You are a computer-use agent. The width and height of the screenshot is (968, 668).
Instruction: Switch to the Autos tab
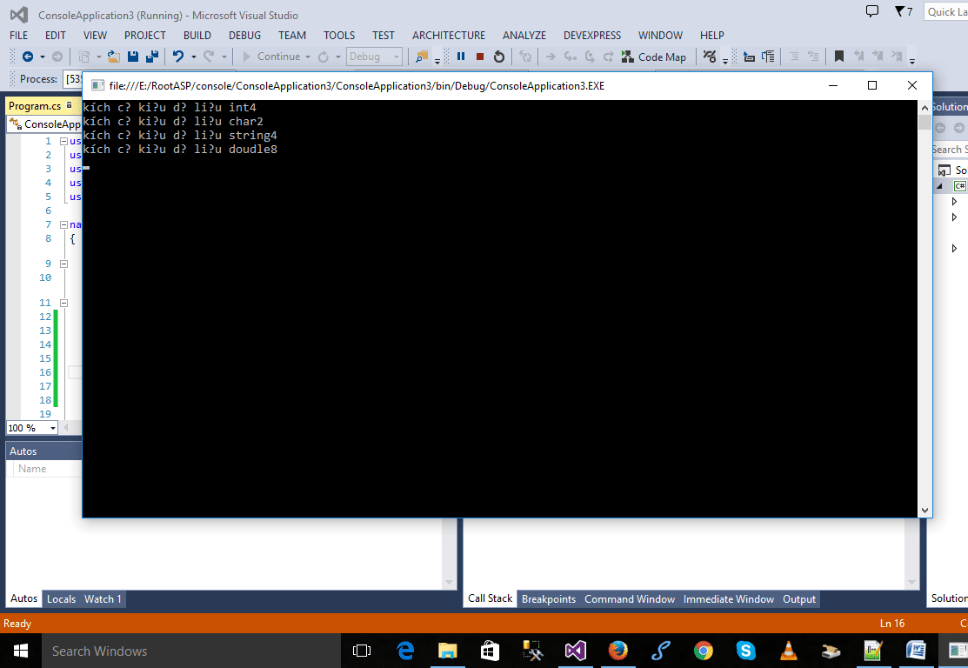[x=24, y=598]
